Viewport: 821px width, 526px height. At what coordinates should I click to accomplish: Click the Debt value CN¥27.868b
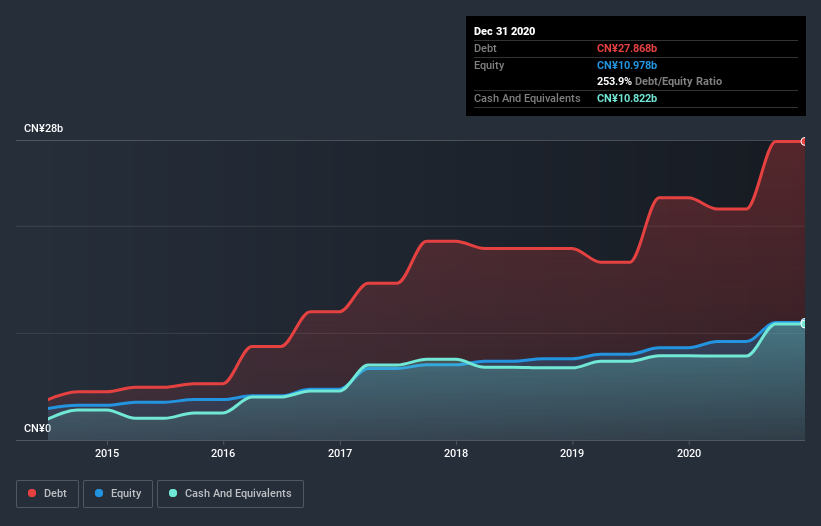pyautogui.click(x=627, y=48)
